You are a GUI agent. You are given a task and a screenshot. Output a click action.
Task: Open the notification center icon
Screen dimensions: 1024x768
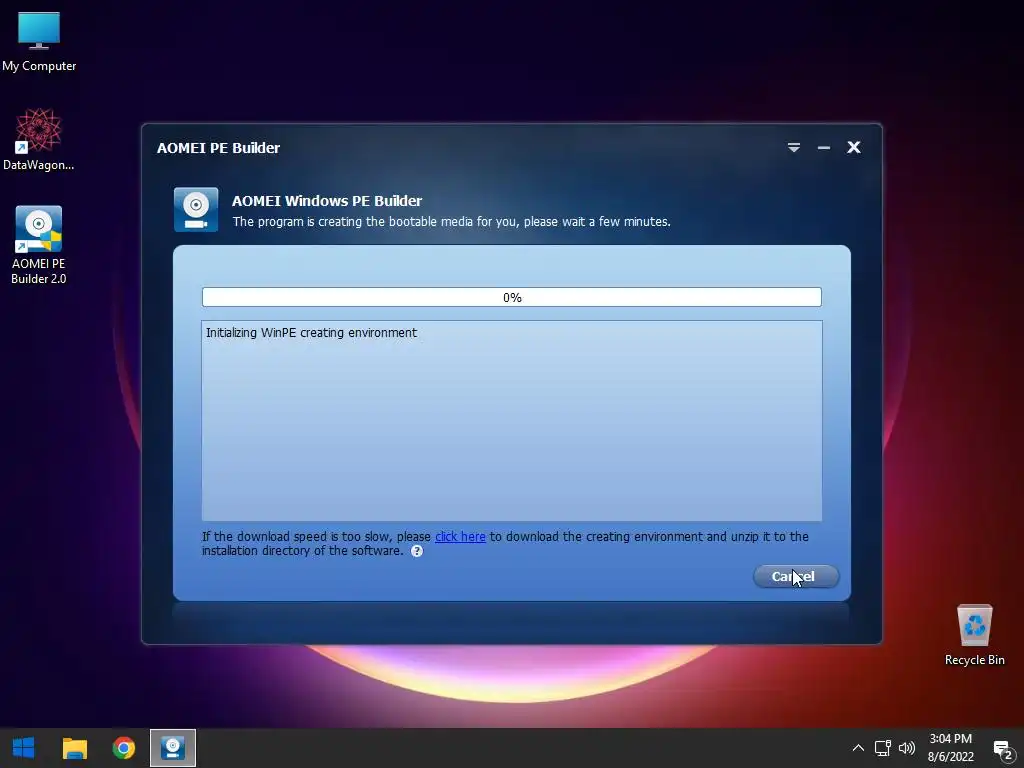[1003, 749]
